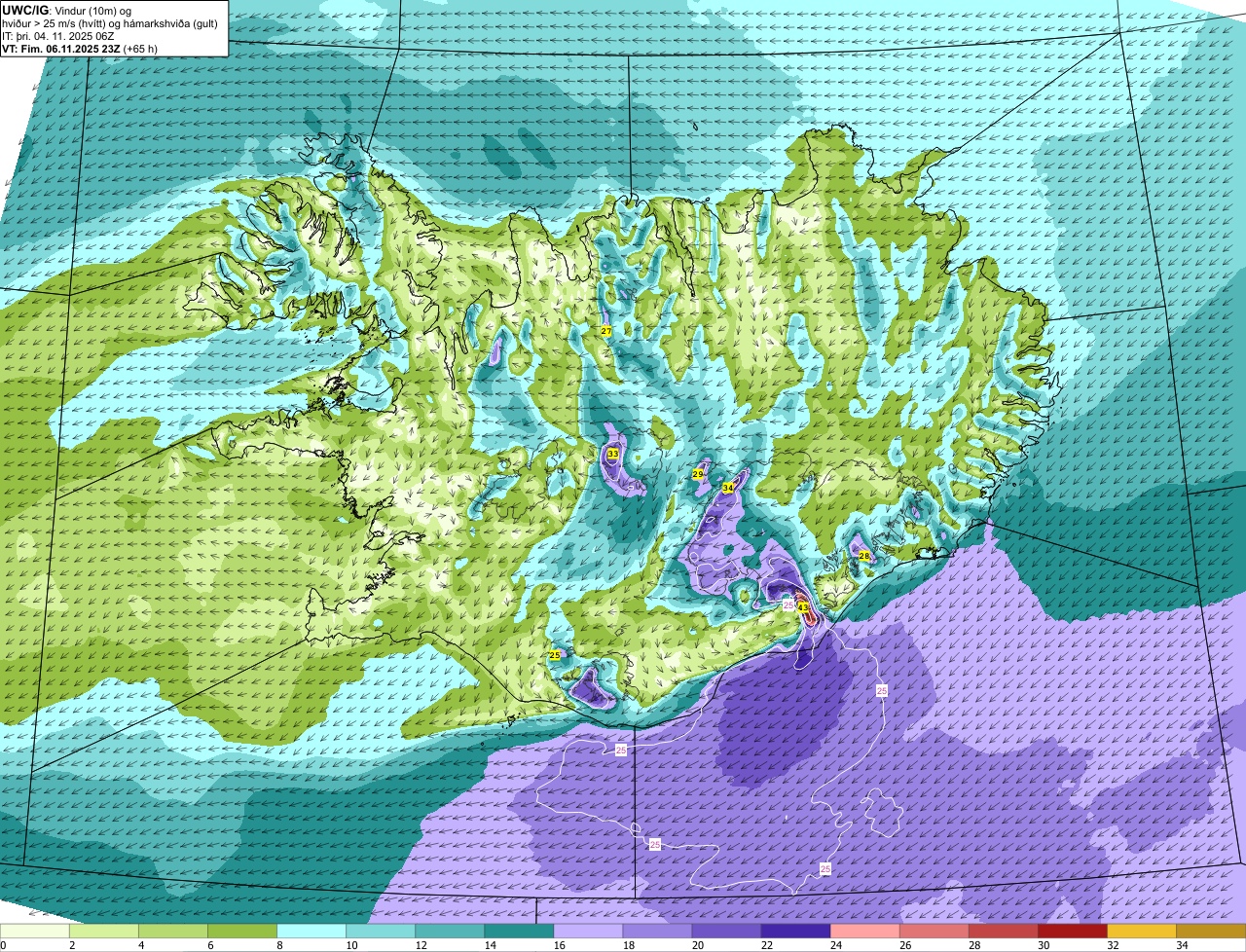
Task: Select the 30–32 m/s dark red legend swatch
Action: click(1072, 932)
